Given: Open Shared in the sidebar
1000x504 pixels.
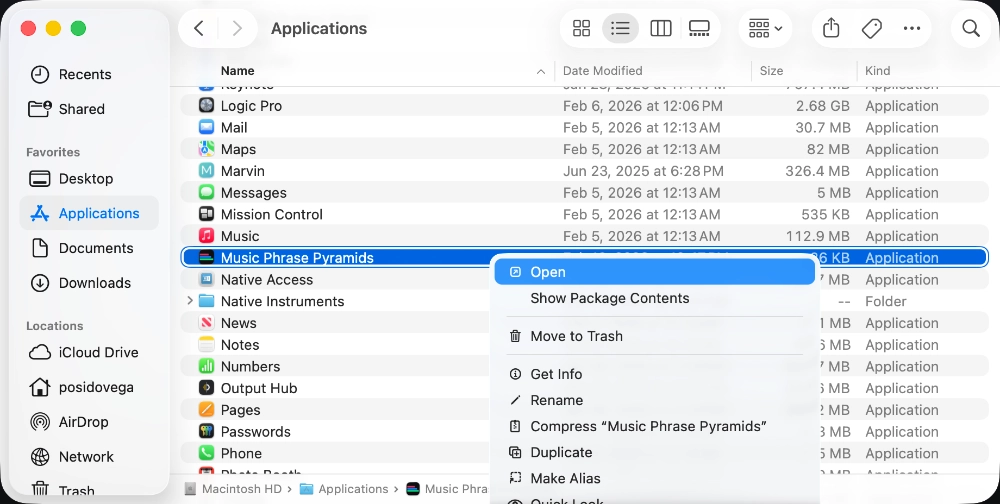Looking at the screenshot, I should point(89,109).
